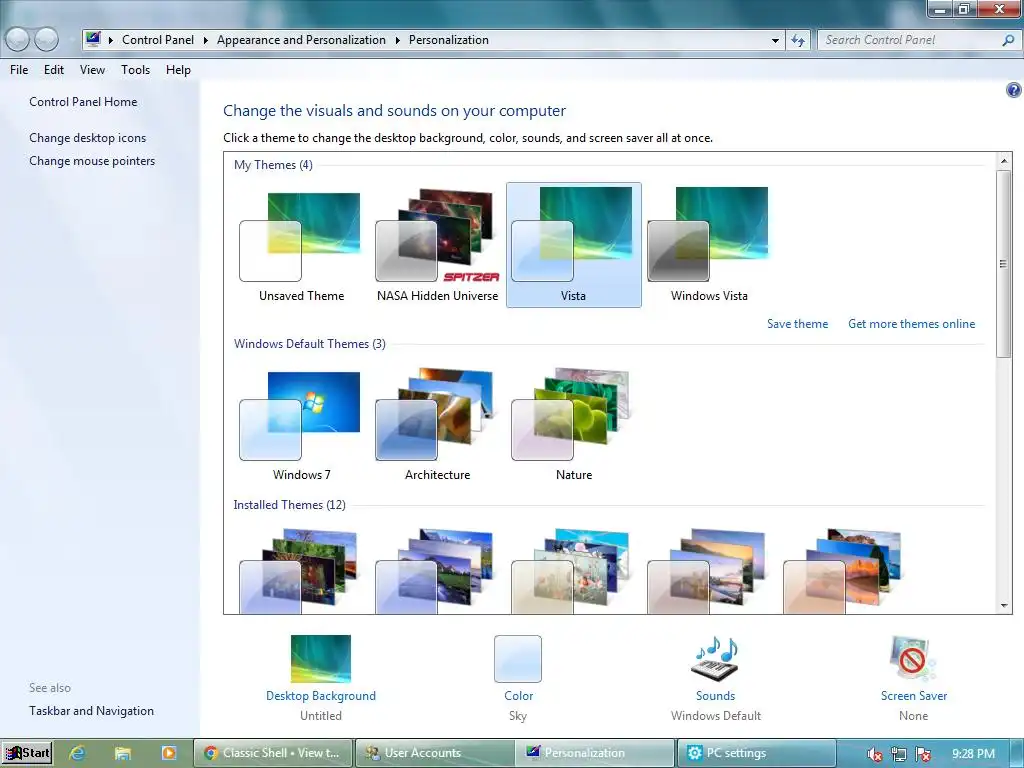
Task: Open Internet Explorer from taskbar
Action: (78, 753)
